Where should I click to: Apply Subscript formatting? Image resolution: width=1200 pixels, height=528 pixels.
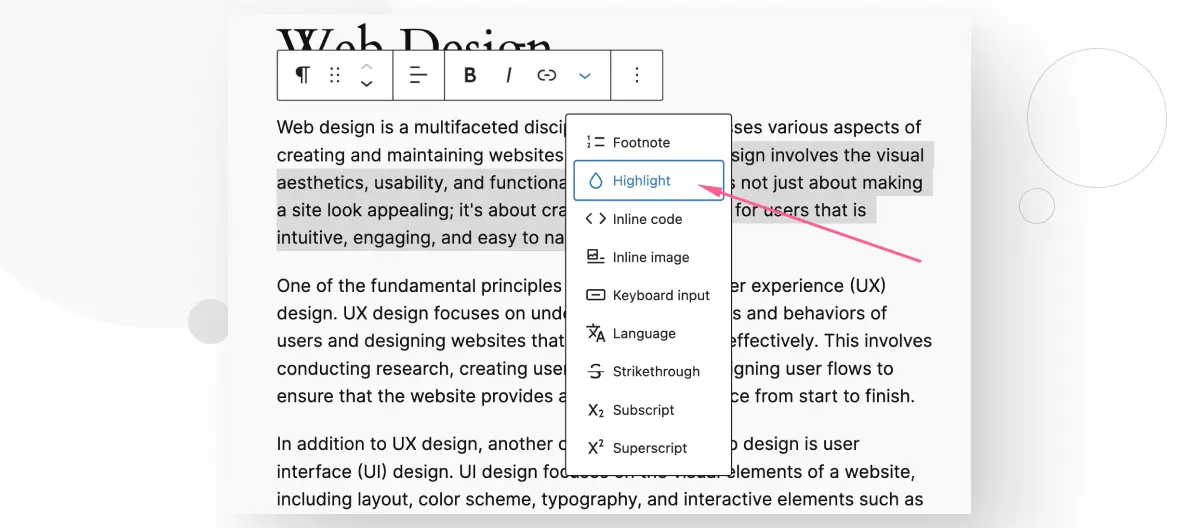click(x=648, y=410)
